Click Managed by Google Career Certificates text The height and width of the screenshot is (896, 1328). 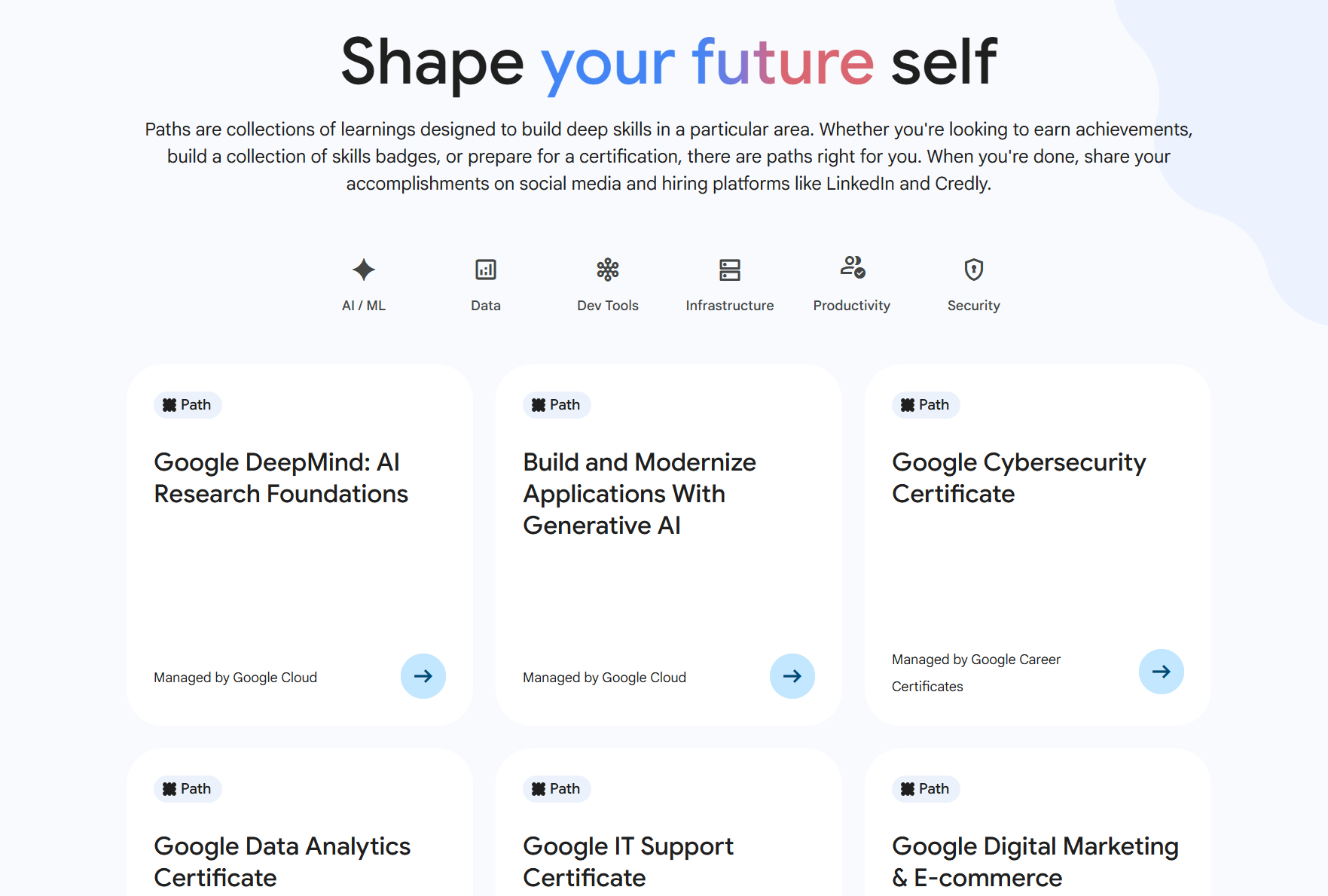coord(975,672)
